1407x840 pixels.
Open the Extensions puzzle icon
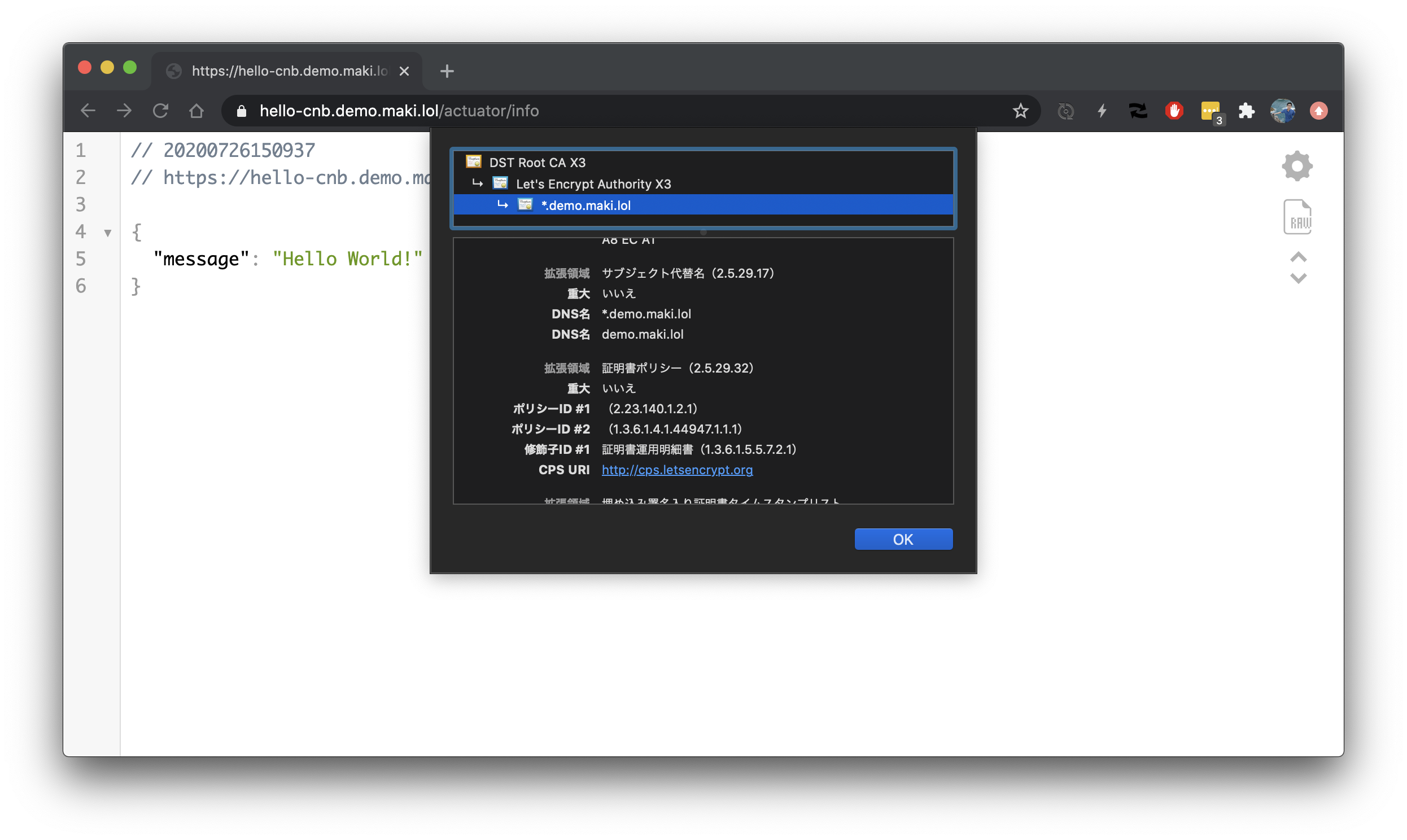pyautogui.click(x=1246, y=111)
